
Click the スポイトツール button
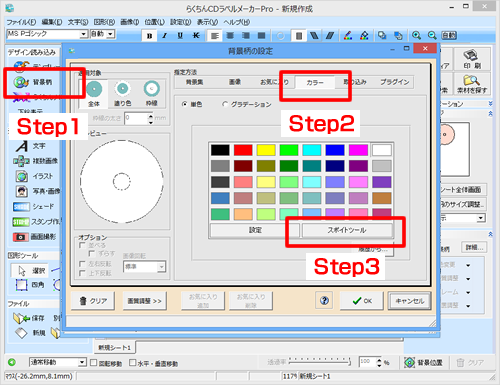[x=347, y=230]
